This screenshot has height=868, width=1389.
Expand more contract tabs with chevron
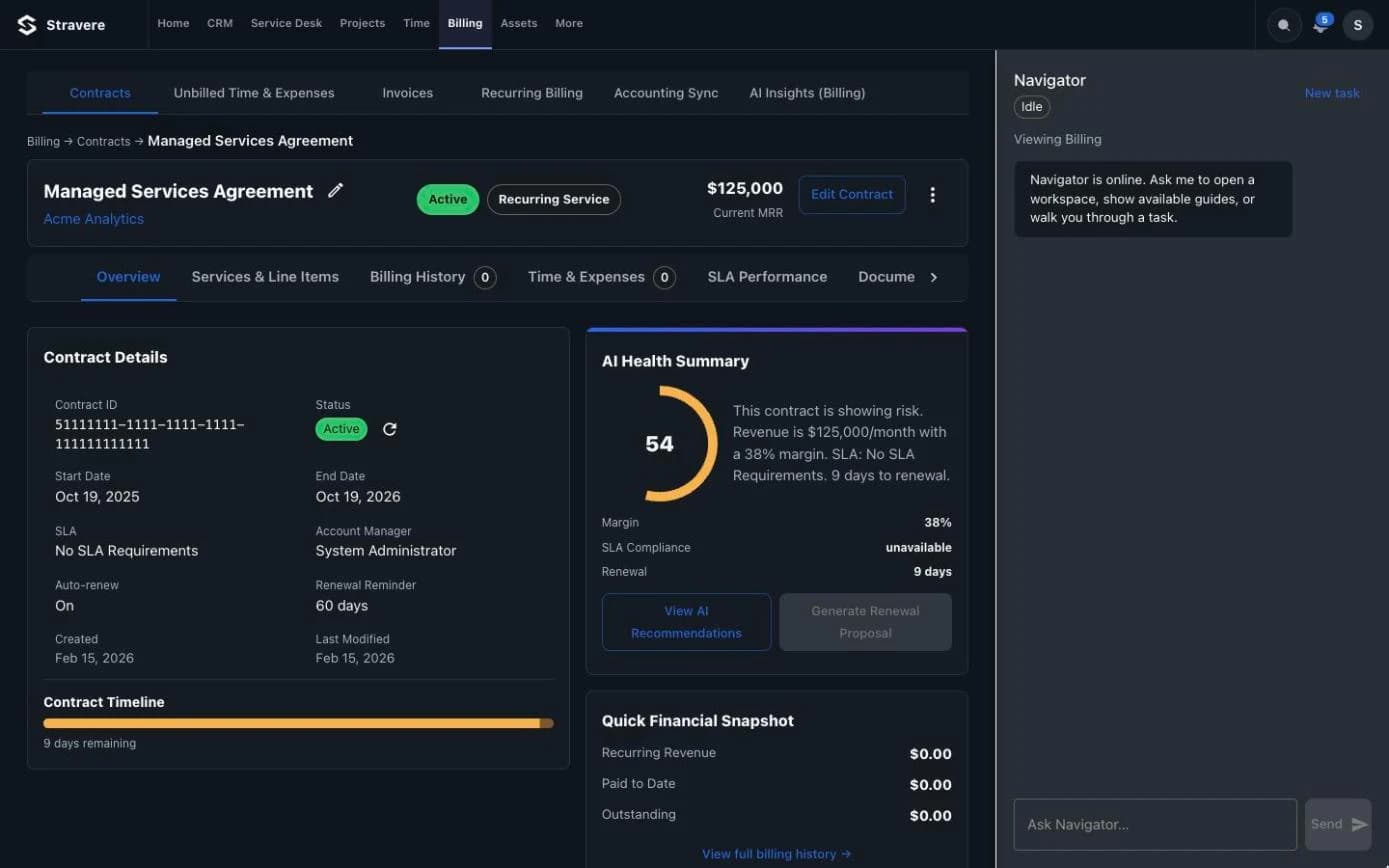pyautogui.click(x=934, y=277)
